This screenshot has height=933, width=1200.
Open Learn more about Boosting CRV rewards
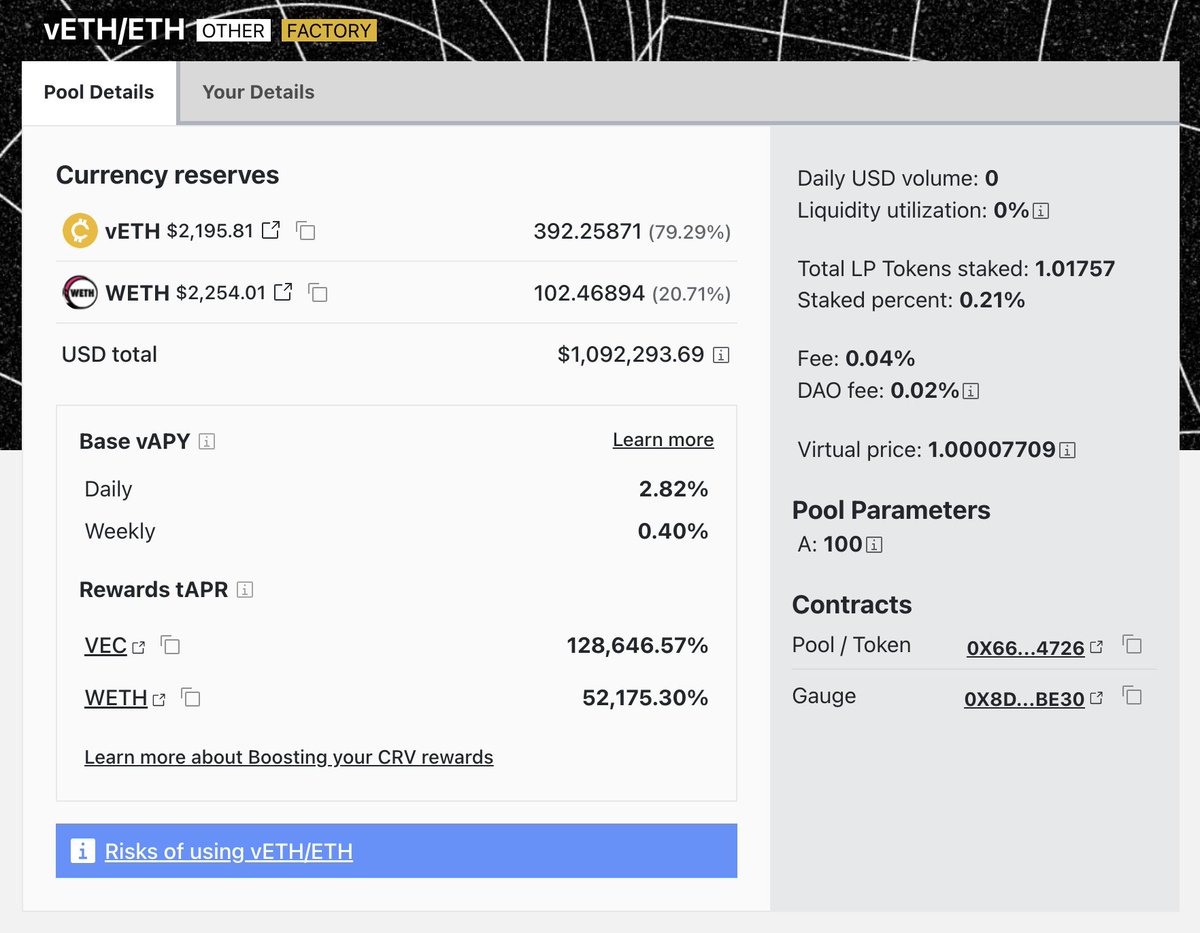(x=289, y=757)
